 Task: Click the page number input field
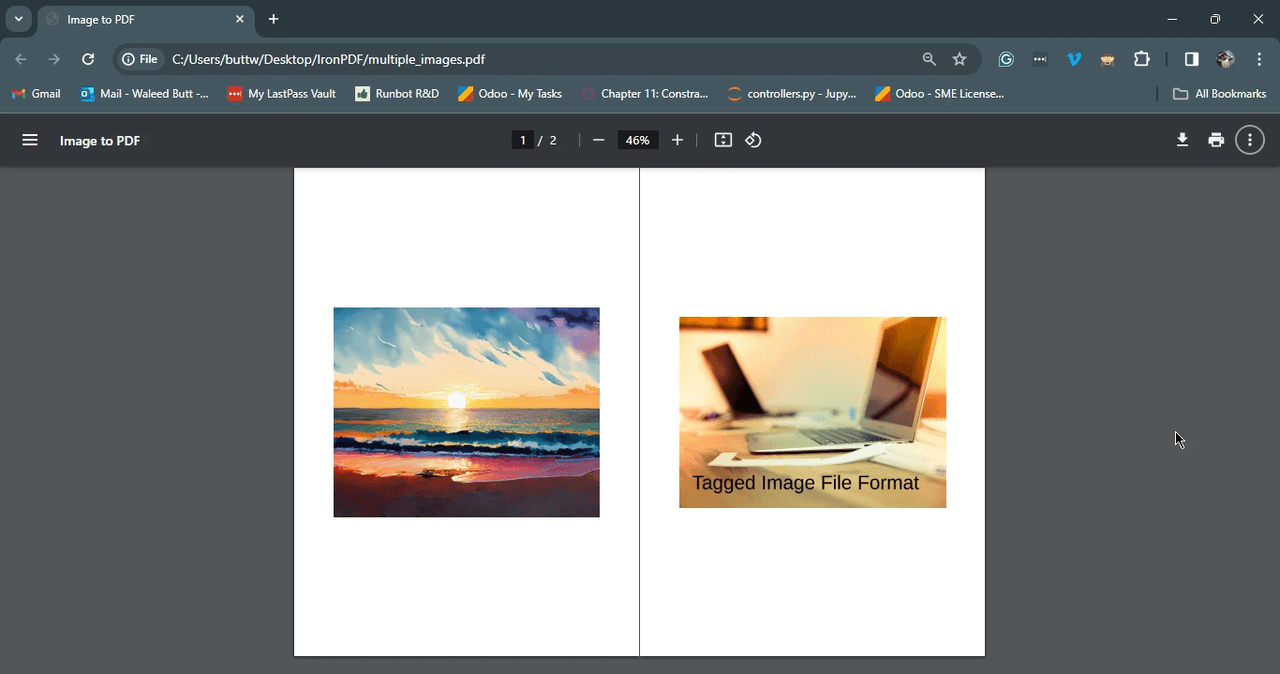522,140
